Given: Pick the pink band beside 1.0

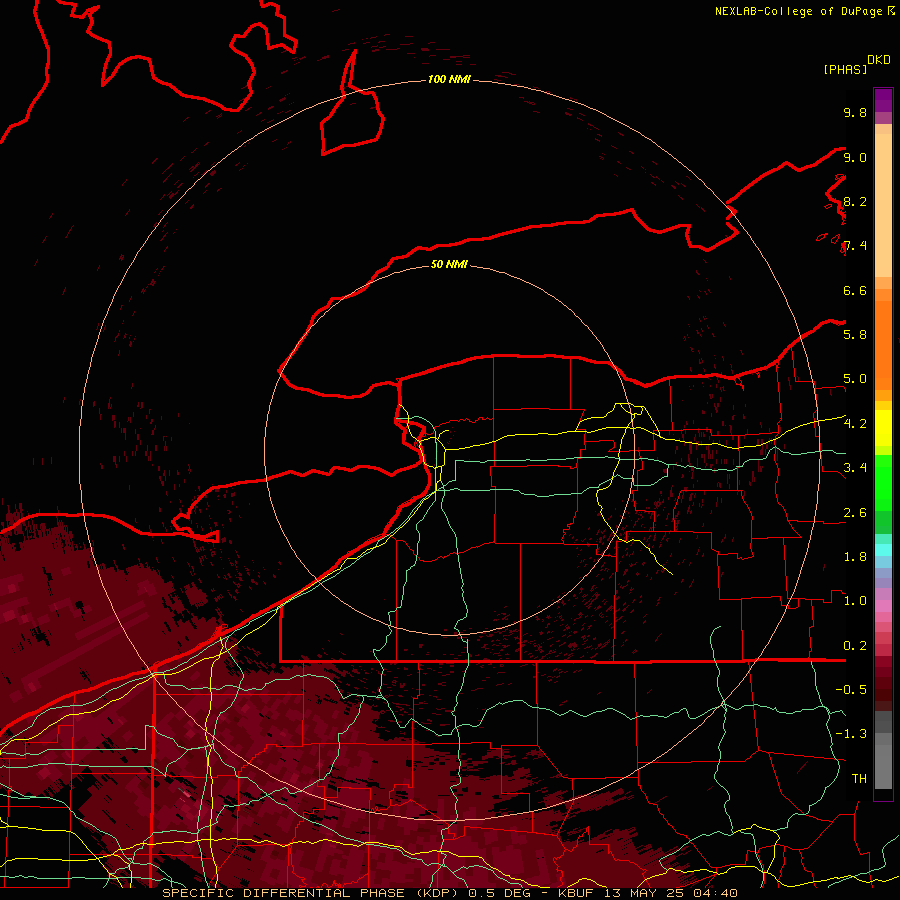Looking at the screenshot, I should pos(883,606).
